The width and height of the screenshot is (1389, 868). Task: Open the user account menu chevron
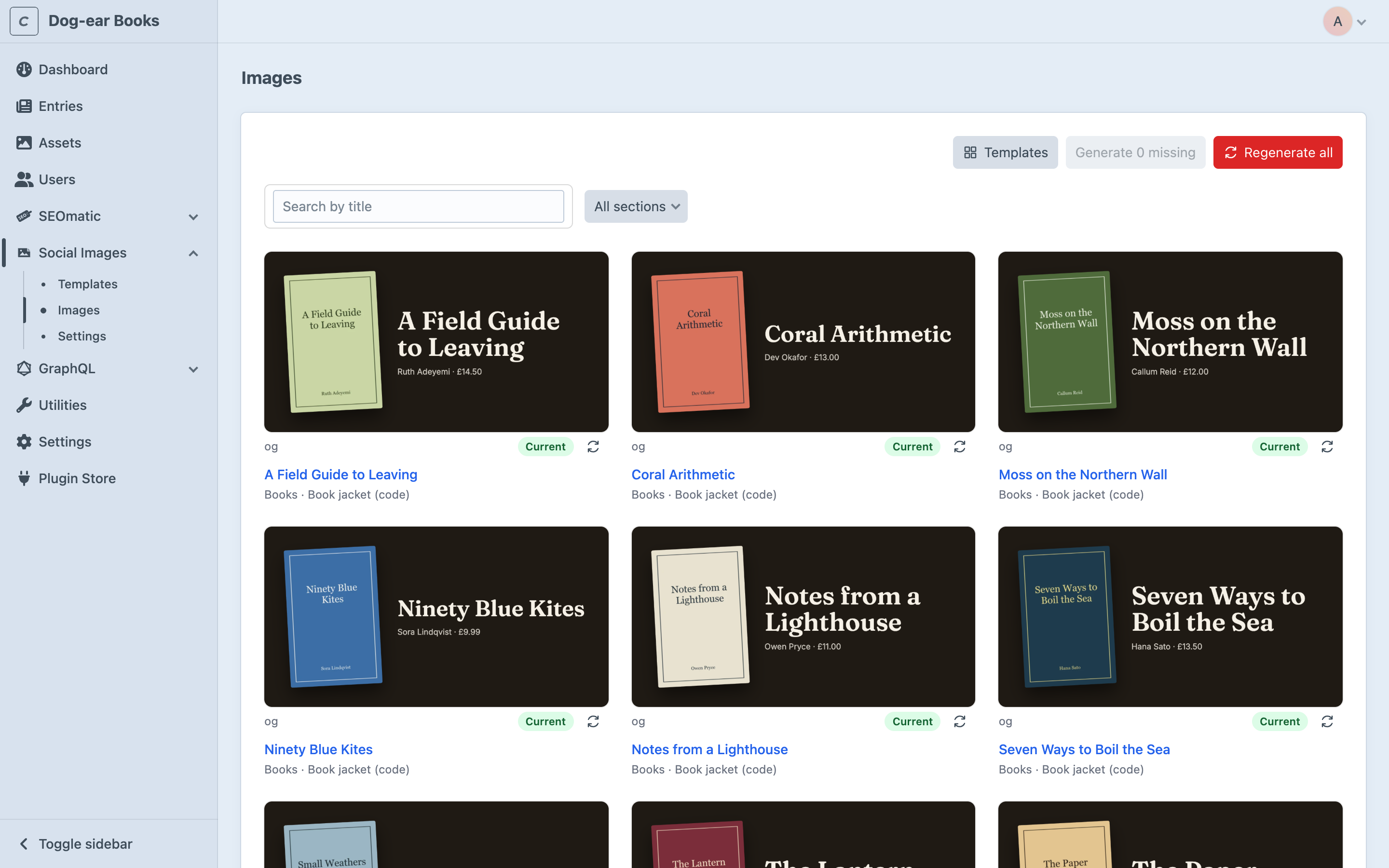point(1362,22)
